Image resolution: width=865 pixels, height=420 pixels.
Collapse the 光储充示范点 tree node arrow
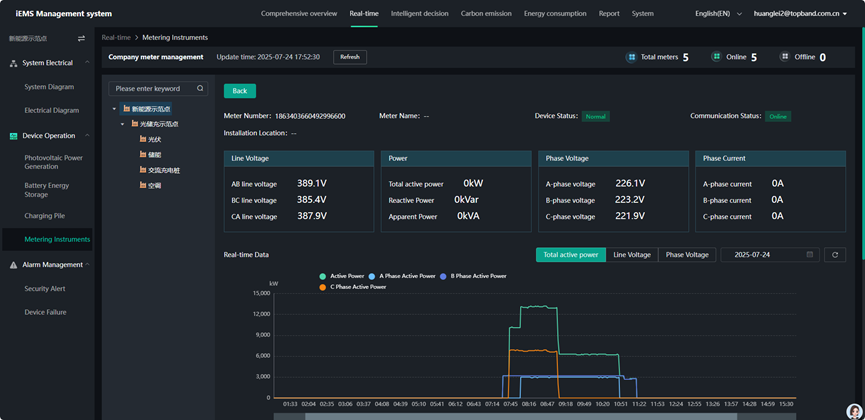pyautogui.click(x=122, y=125)
